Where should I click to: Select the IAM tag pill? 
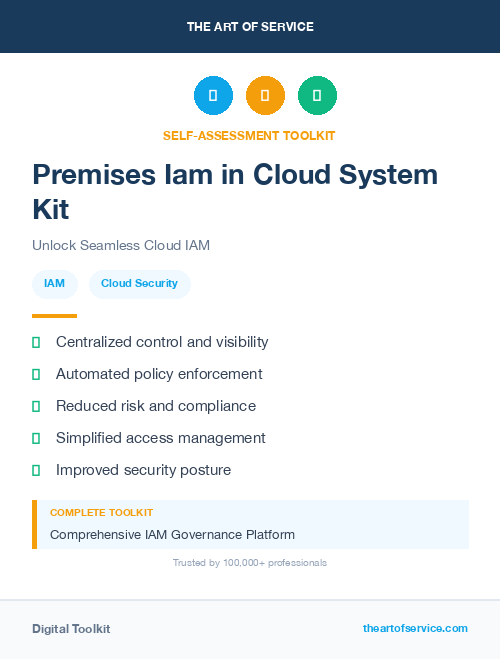click(x=55, y=284)
